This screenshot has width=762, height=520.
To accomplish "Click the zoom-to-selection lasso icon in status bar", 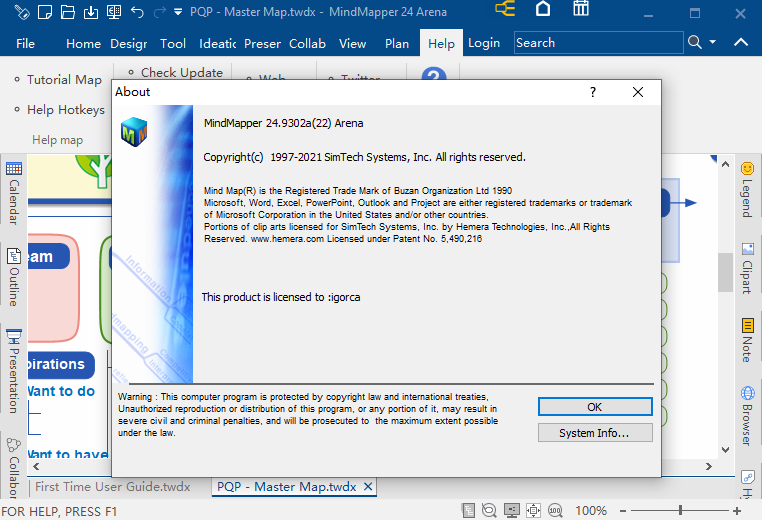I will tap(489, 510).
